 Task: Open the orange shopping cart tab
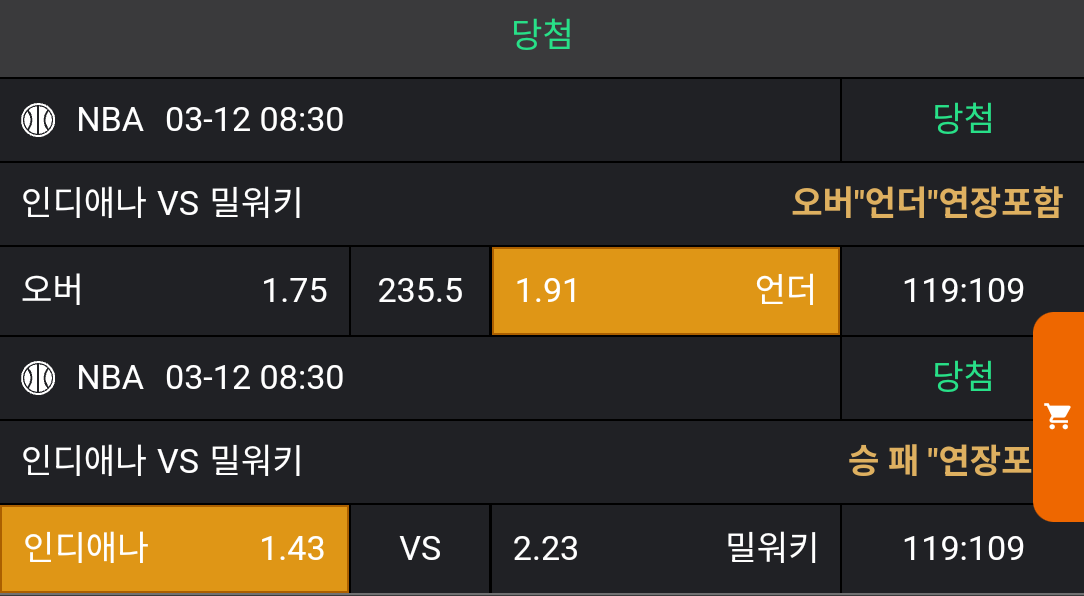tap(1058, 416)
